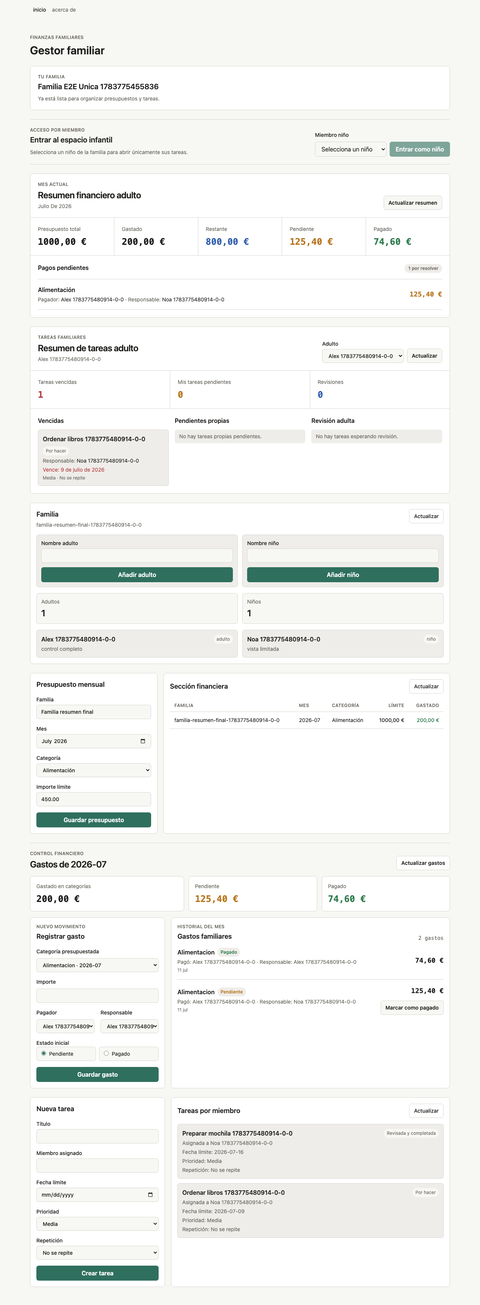Select the Pagado initial state radio
480x1305 pixels.
(107, 1054)
